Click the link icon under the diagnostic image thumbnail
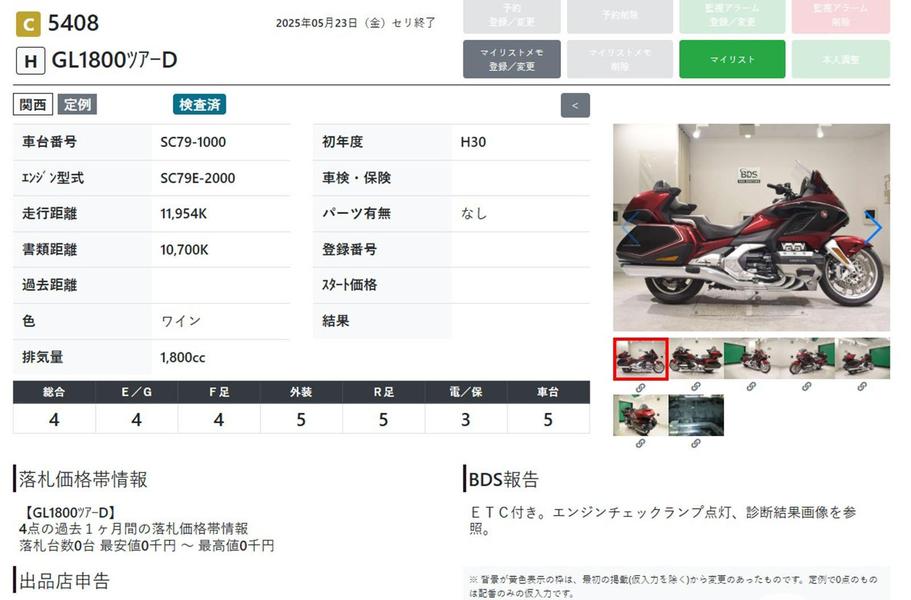 click(696, 443)
